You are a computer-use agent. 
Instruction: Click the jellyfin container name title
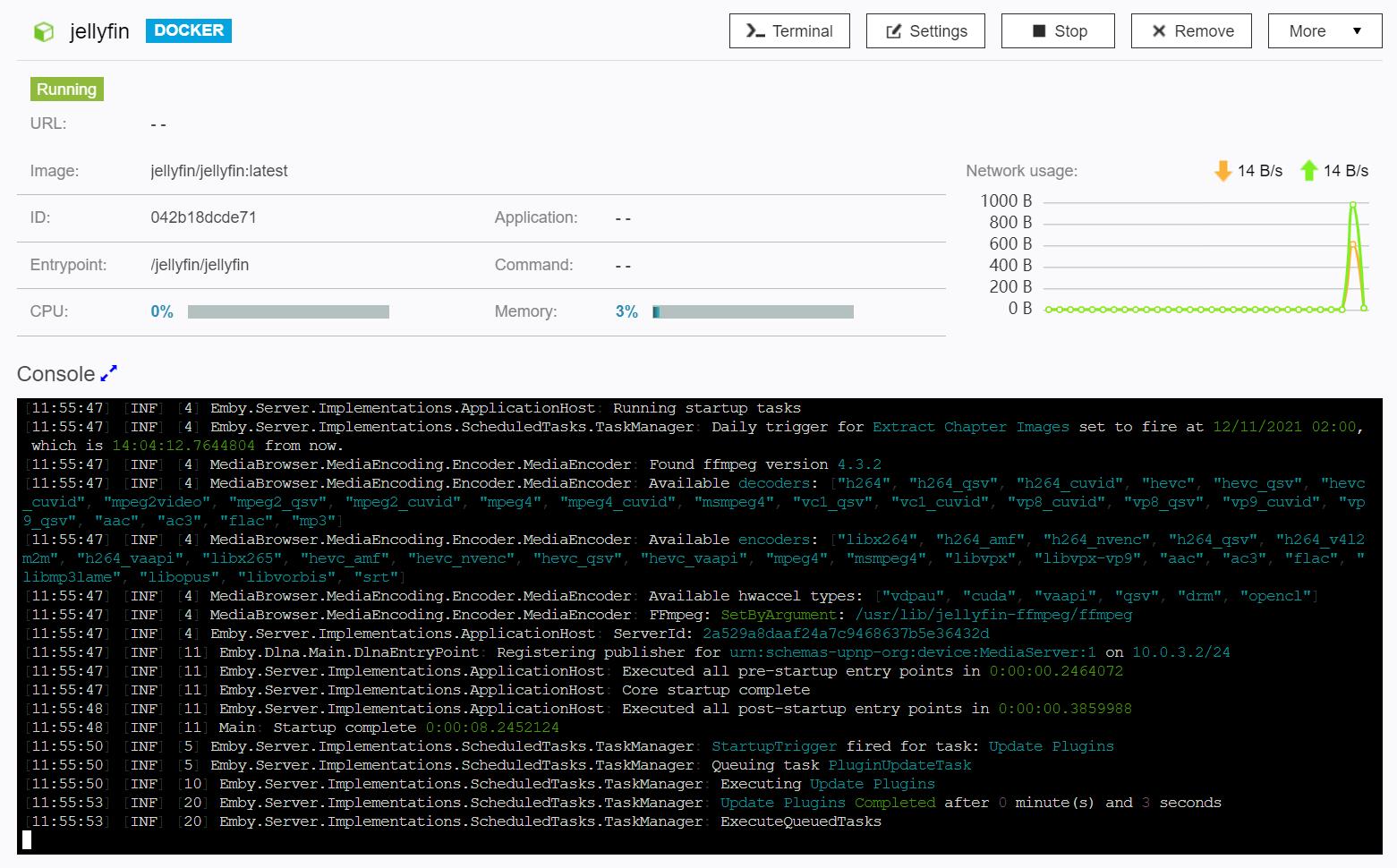pyautogui.click(x=99, y=31)
